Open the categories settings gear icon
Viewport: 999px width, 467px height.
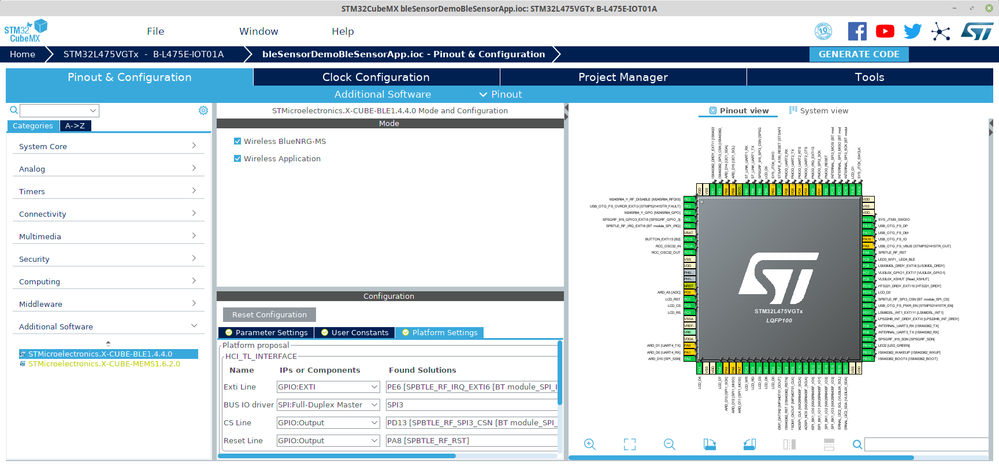tap(203, 110)
